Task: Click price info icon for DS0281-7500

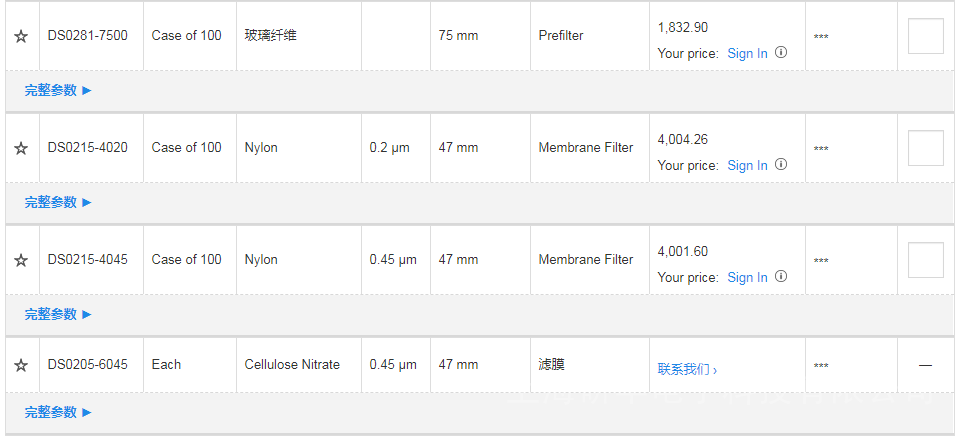Action: click(781, 53)
